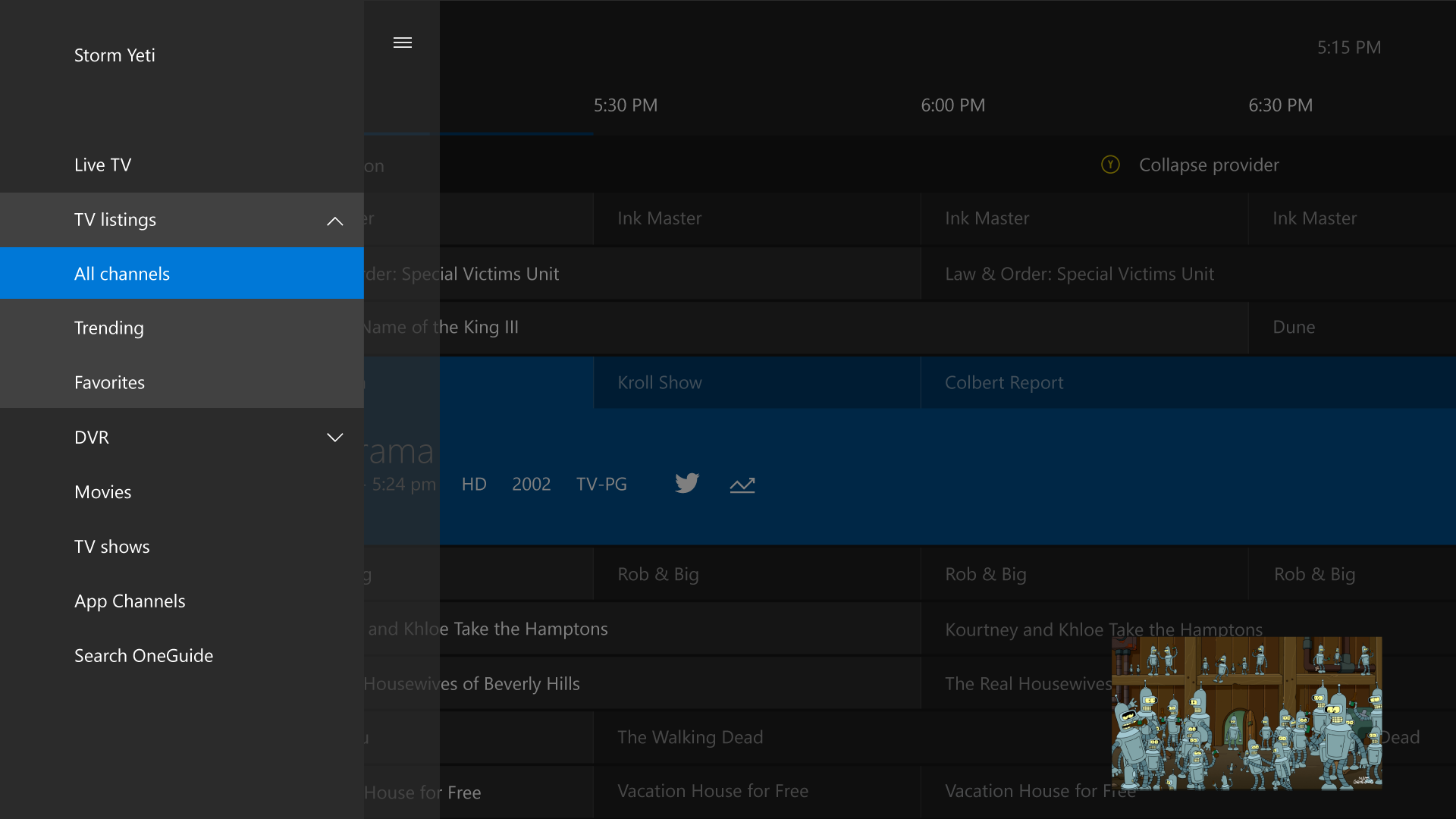Open the Movies section
1456x819 pixels.
(103, 492)
